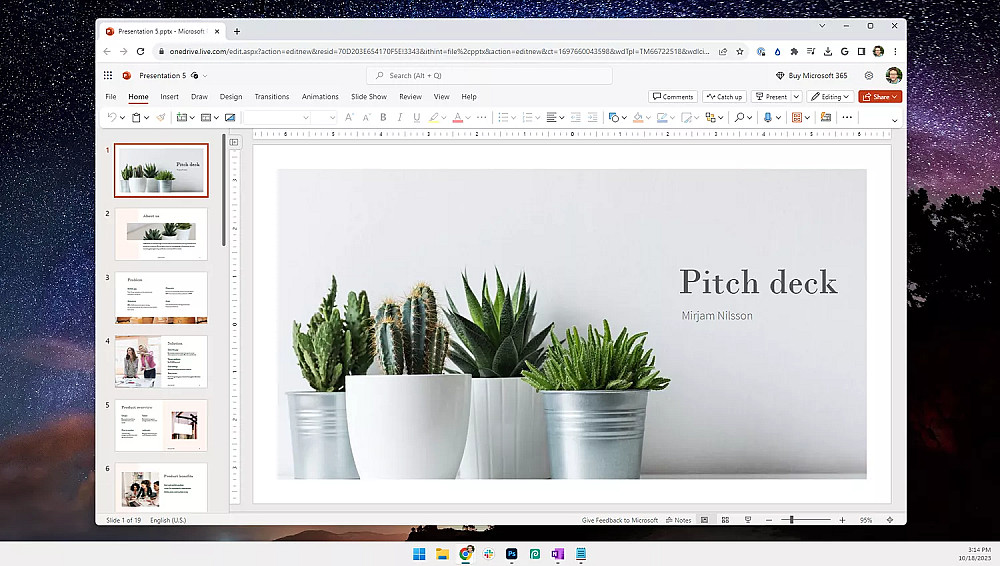Toggle the Notes pane in the status bar
1000x566 pixels.
[678, 520]
